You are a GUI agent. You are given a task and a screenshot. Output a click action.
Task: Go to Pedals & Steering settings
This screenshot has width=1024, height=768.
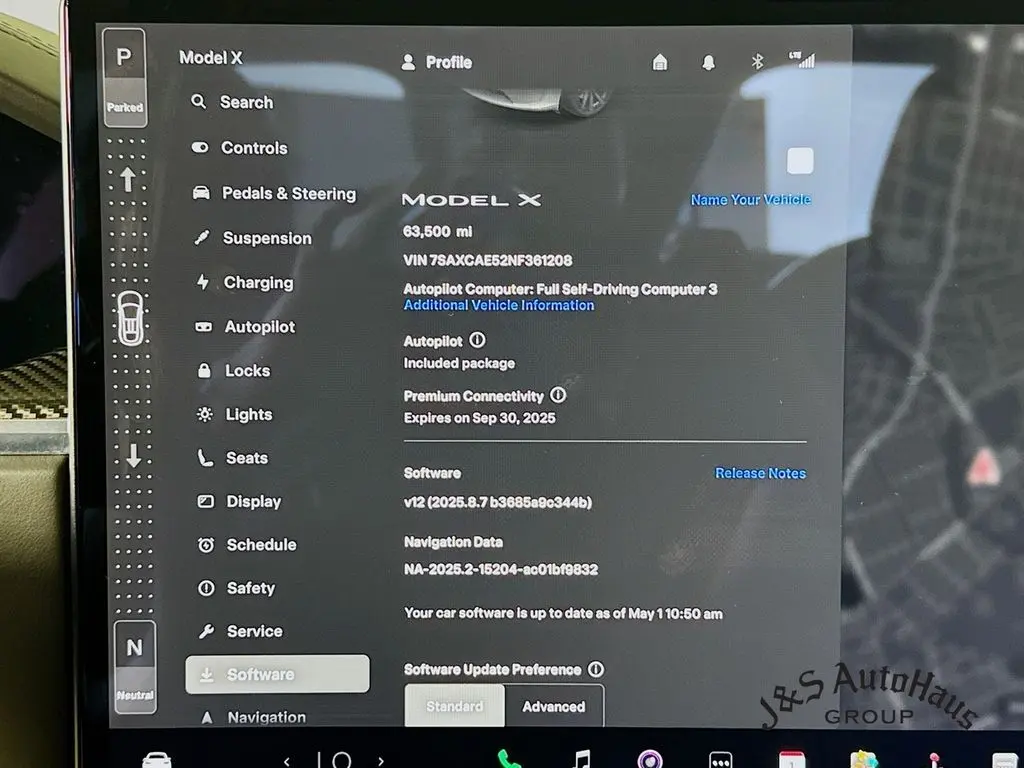(x=274, y=193)
